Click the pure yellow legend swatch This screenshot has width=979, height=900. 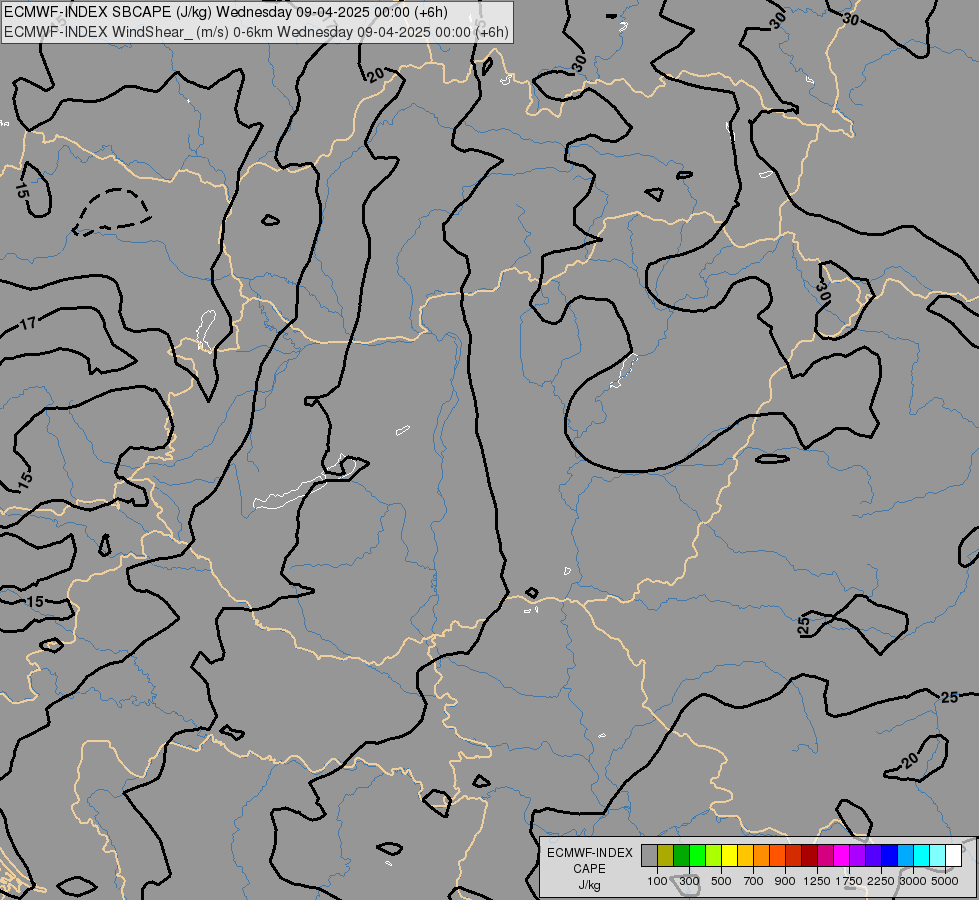pos(729,856)
